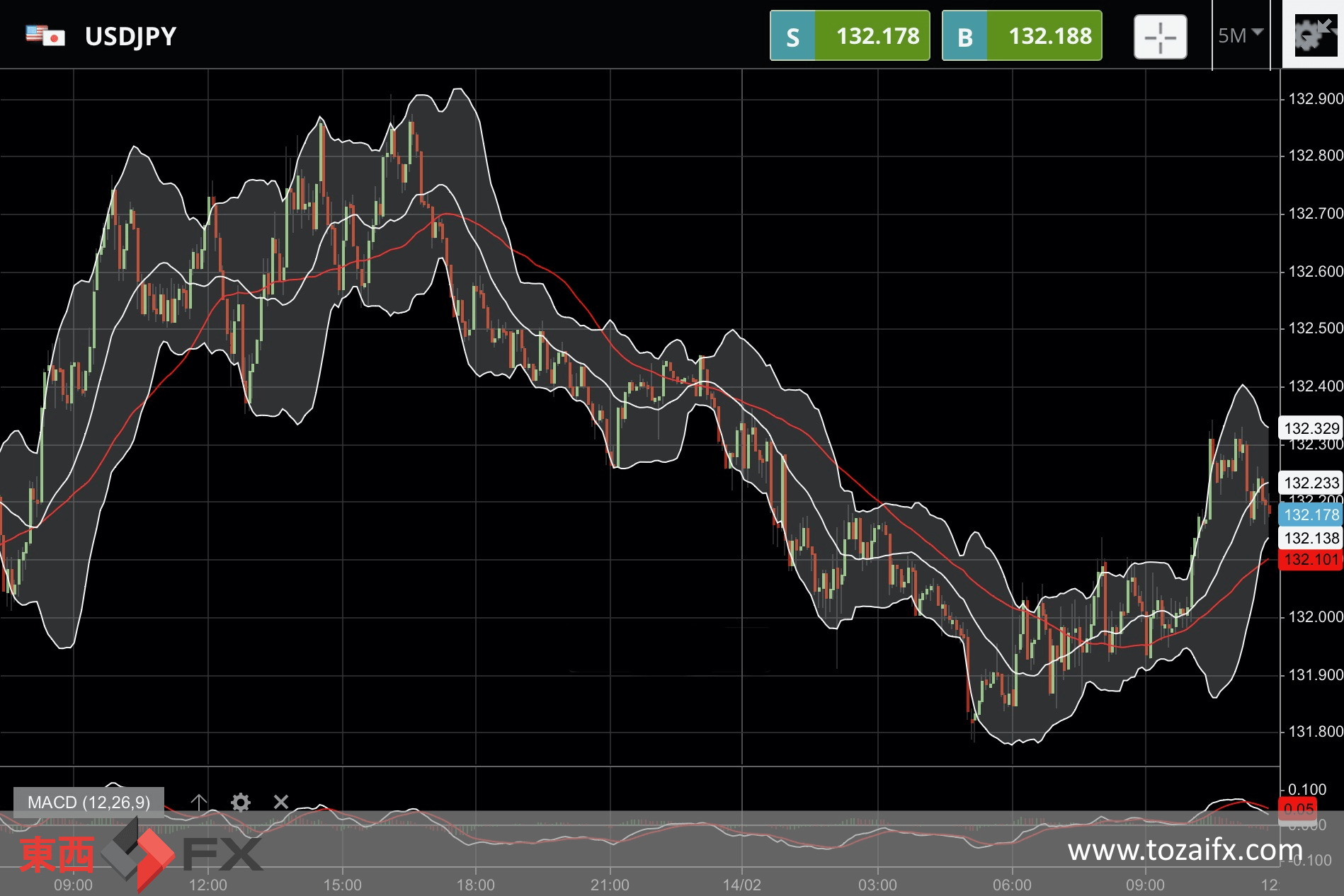Select the USDJPY symbol name
This screenshot has height=896, width=1344.
130,36
